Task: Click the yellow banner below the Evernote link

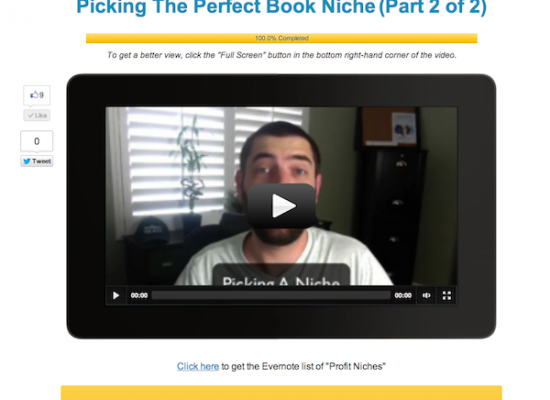Action: (281, 393)
